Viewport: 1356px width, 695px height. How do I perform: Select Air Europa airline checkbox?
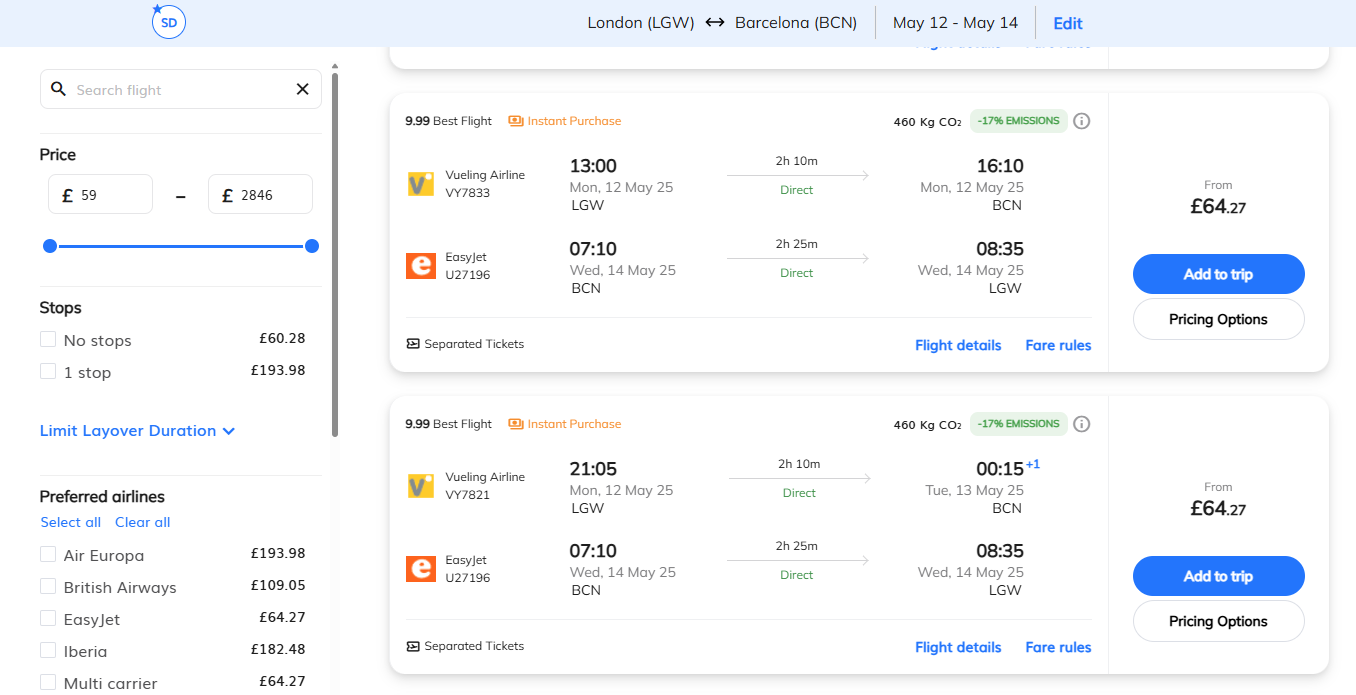[x=48, y=555]
